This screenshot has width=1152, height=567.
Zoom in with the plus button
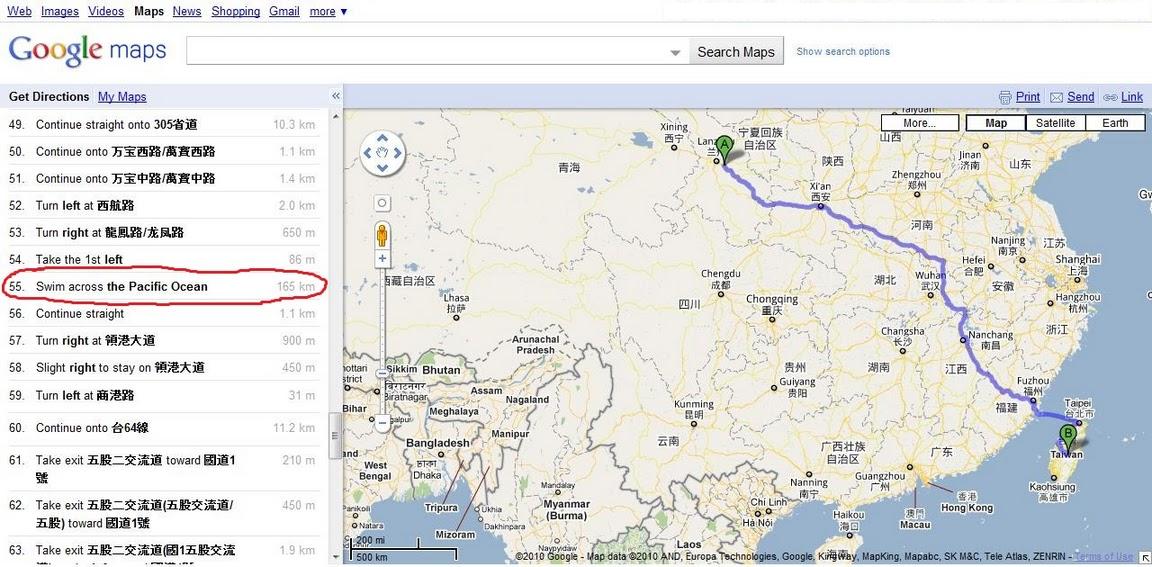382,259
